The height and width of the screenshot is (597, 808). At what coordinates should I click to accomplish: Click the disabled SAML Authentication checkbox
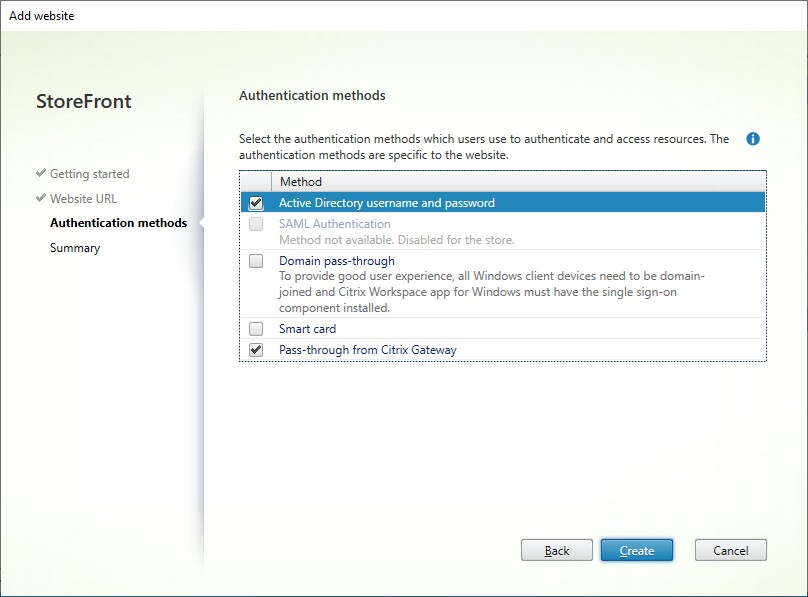(x=255, y=224)
